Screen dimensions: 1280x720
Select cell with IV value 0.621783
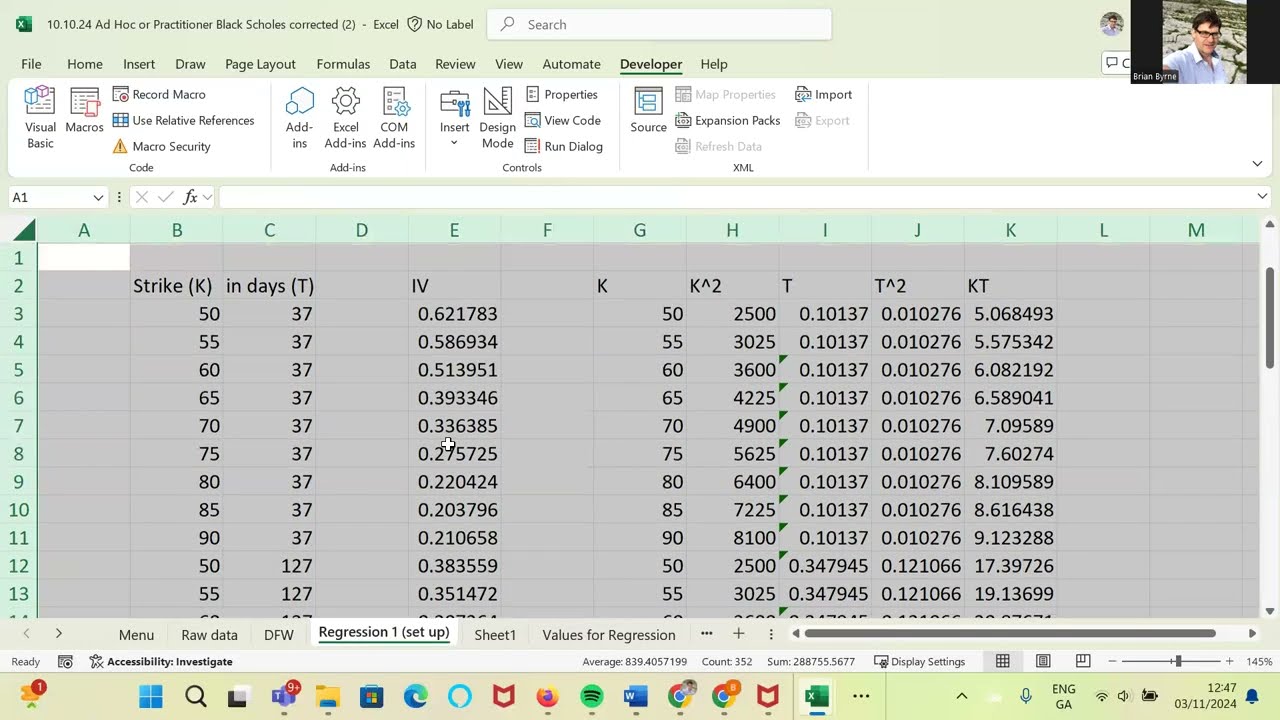coord(454,314)
